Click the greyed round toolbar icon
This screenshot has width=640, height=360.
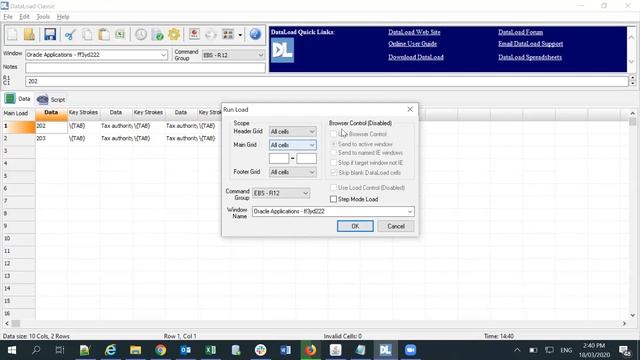(x=211, y=35)
